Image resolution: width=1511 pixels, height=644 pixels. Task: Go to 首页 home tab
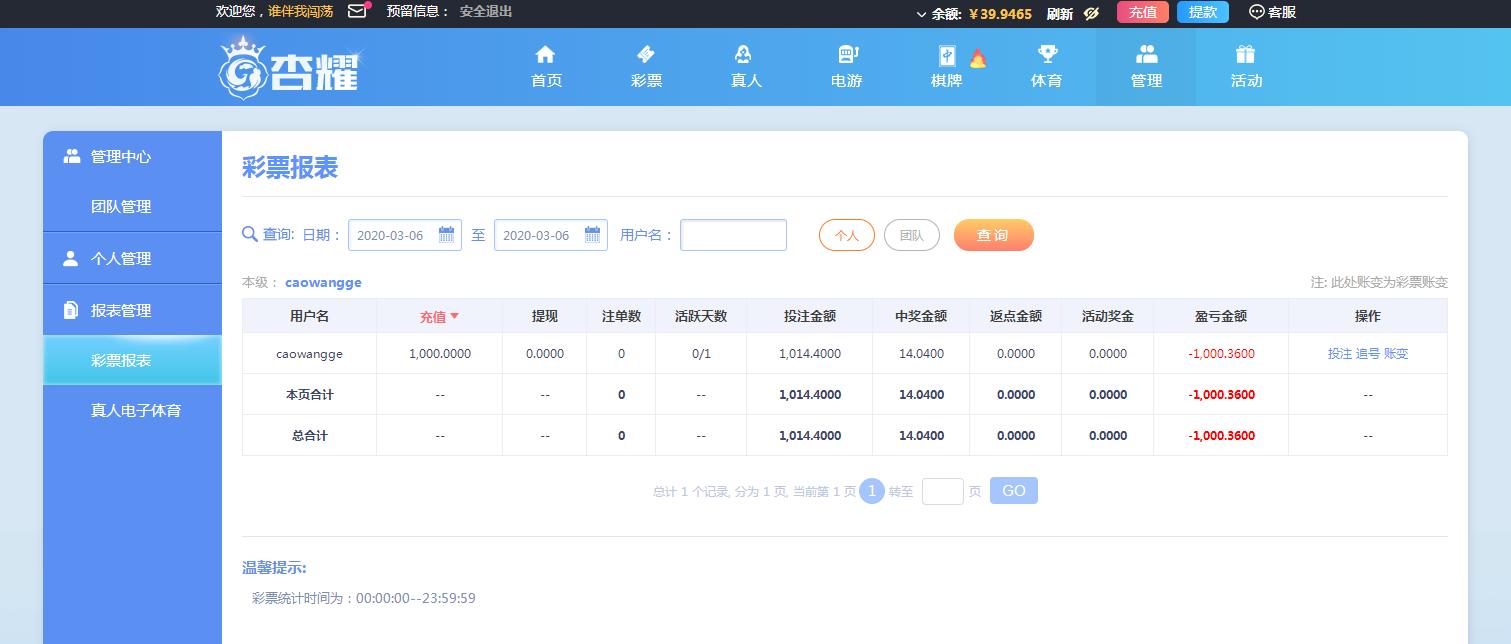coord(546,67)
